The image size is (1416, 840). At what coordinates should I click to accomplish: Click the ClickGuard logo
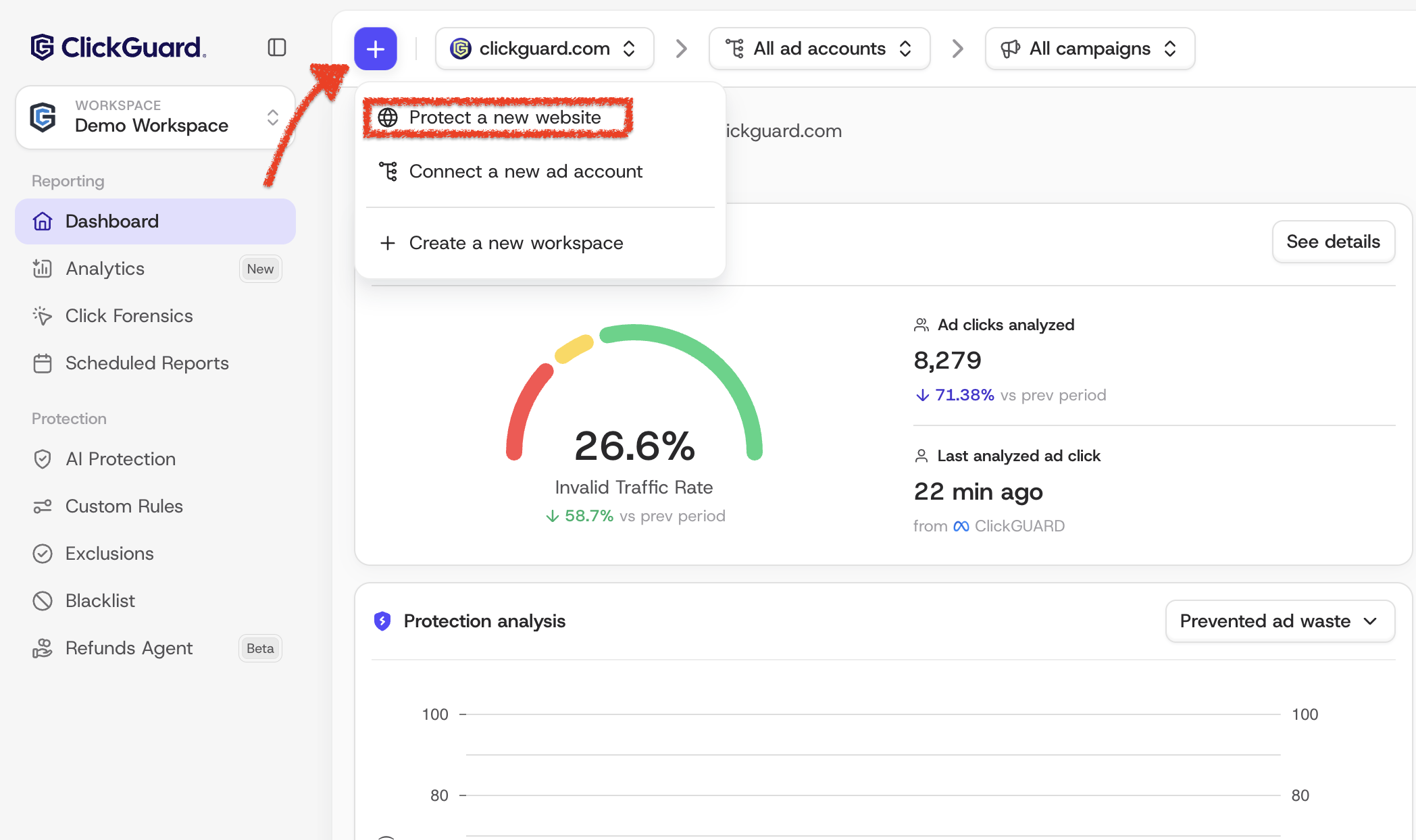pyautogui.click(x=118, y=47)
